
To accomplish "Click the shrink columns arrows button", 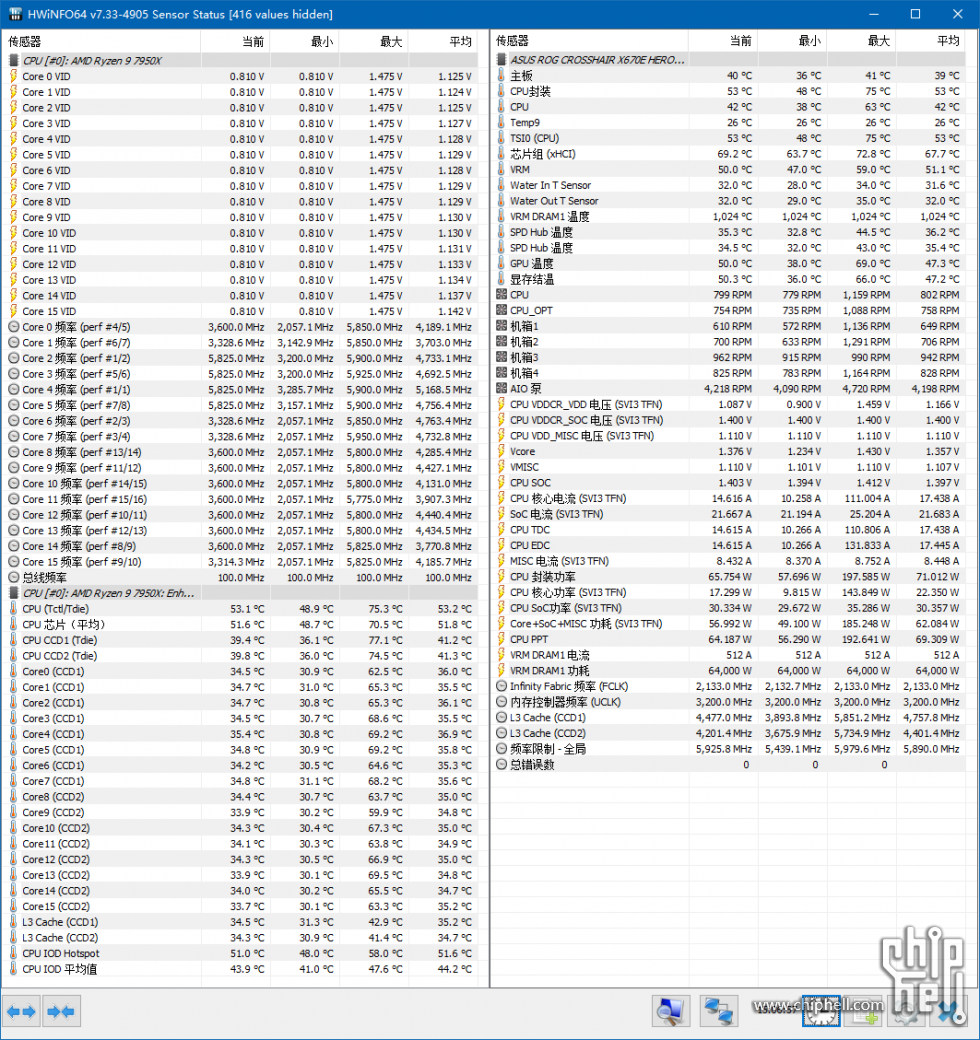I will (x=62, y=1011).
